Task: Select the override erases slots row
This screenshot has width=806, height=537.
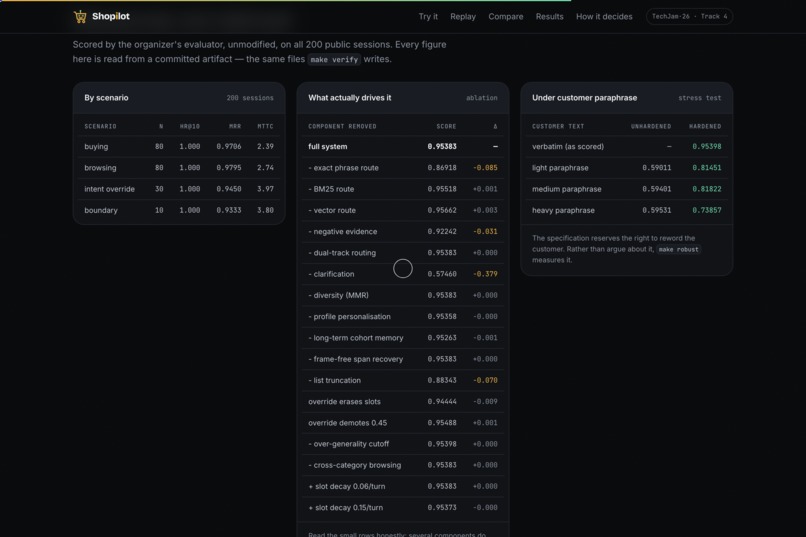Action: 403,401
